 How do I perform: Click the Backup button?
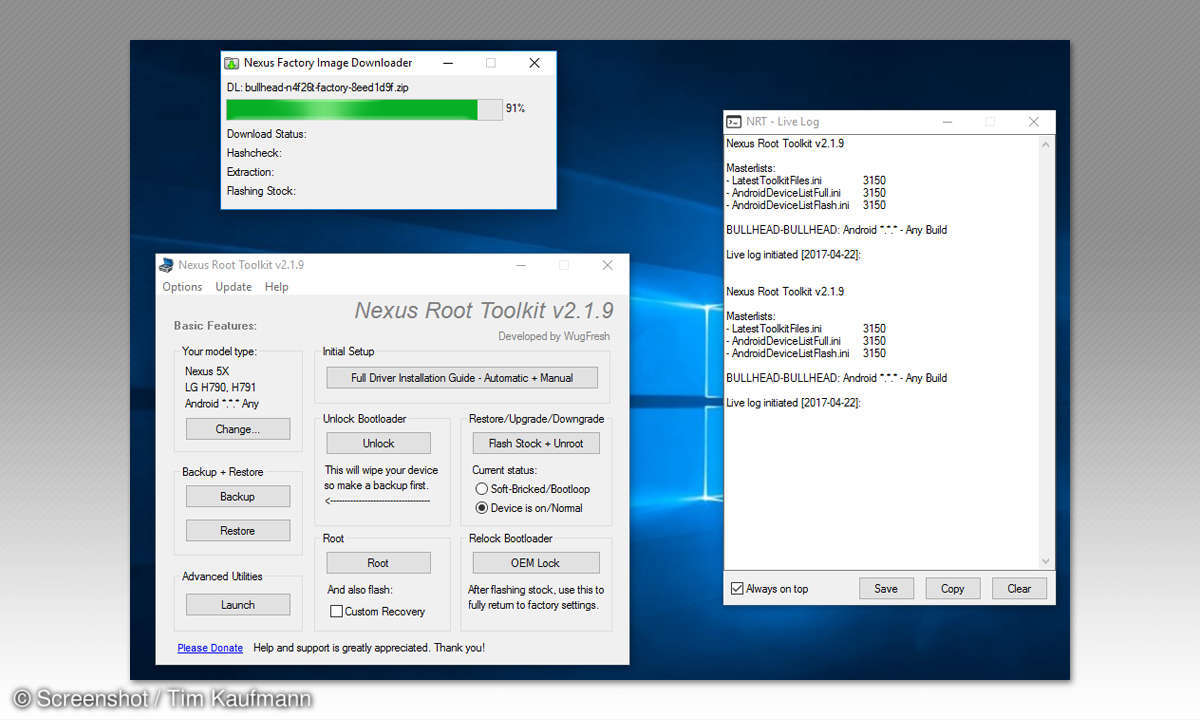238,496
